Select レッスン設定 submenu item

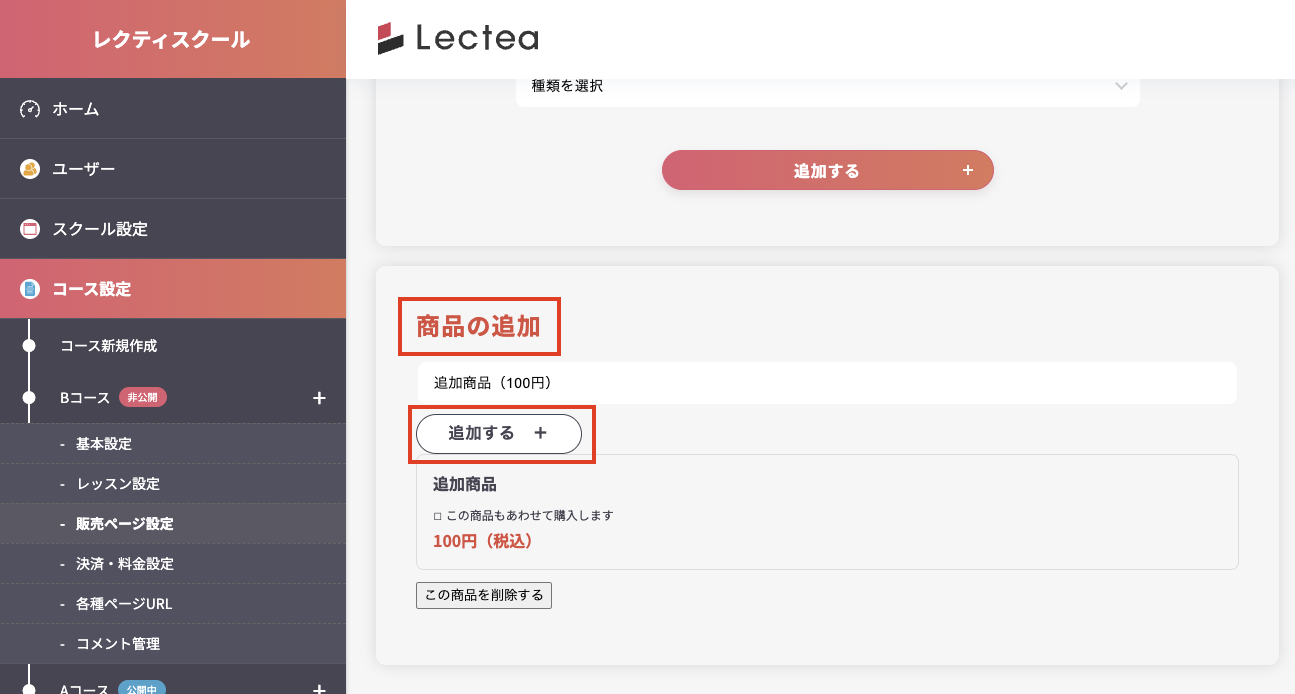click(x=117, y=484)
